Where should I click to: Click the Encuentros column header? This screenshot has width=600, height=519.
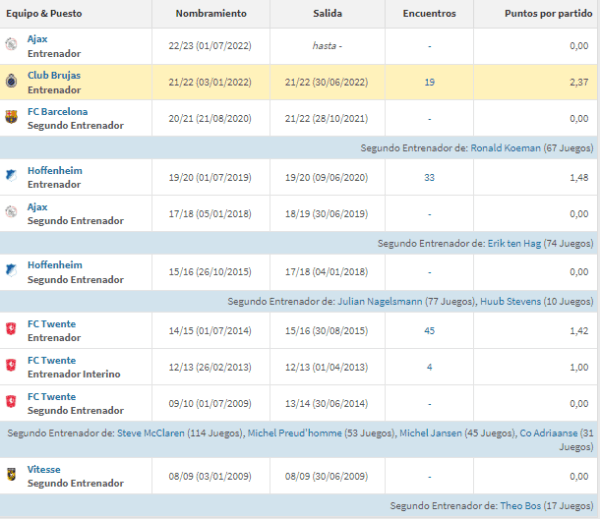[429, 14]
